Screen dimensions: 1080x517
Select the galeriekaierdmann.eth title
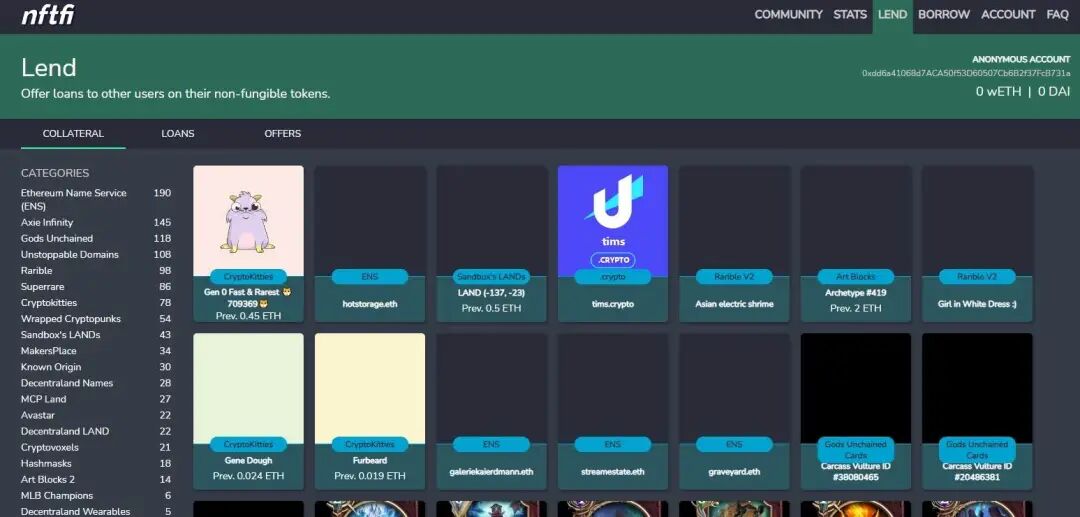click(x=491, y=472)
